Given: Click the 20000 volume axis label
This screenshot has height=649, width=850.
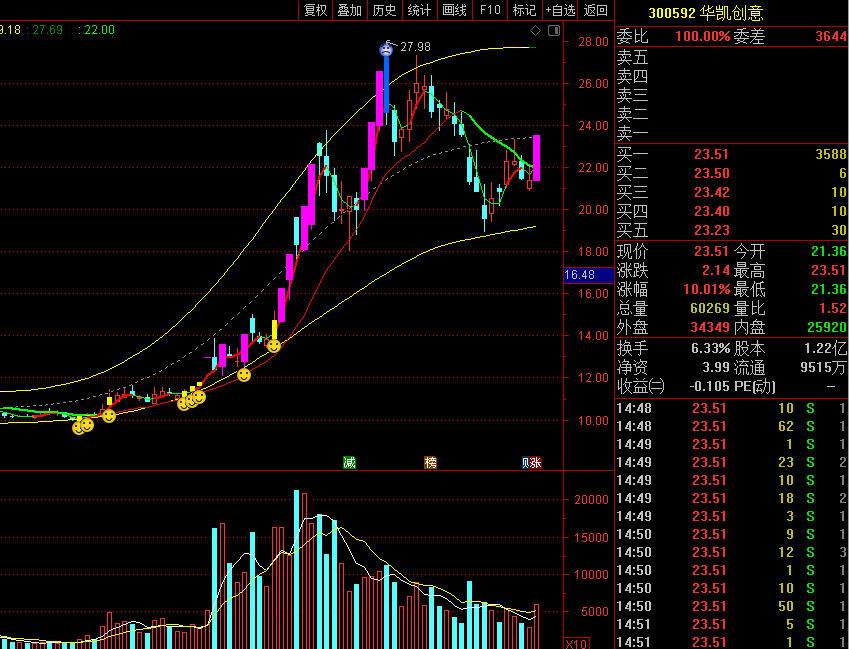Looking at the screenshot, I should (591, 500).
